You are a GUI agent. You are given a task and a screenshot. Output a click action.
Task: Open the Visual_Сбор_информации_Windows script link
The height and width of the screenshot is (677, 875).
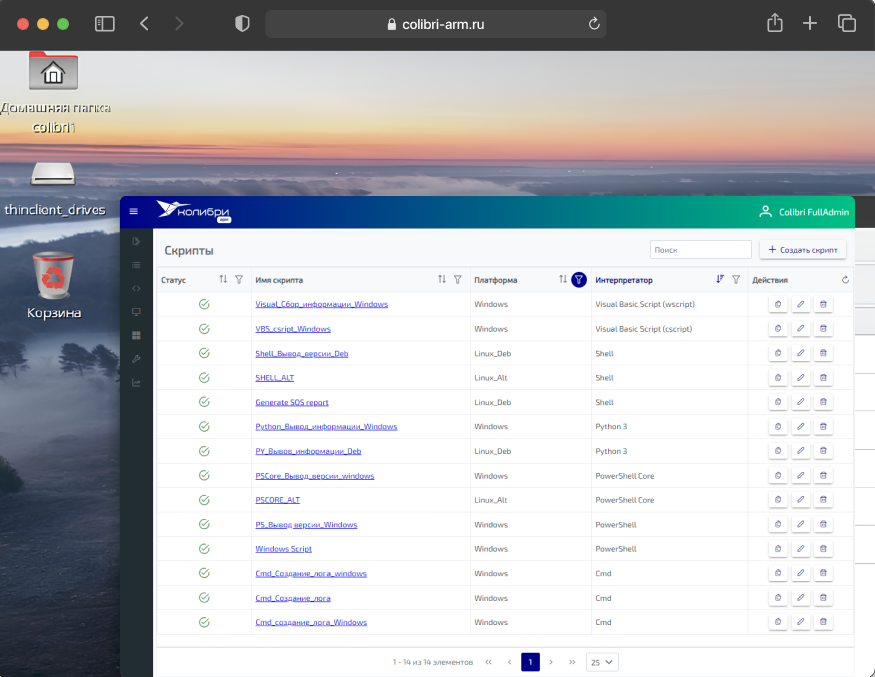click(x=321, y=304)
